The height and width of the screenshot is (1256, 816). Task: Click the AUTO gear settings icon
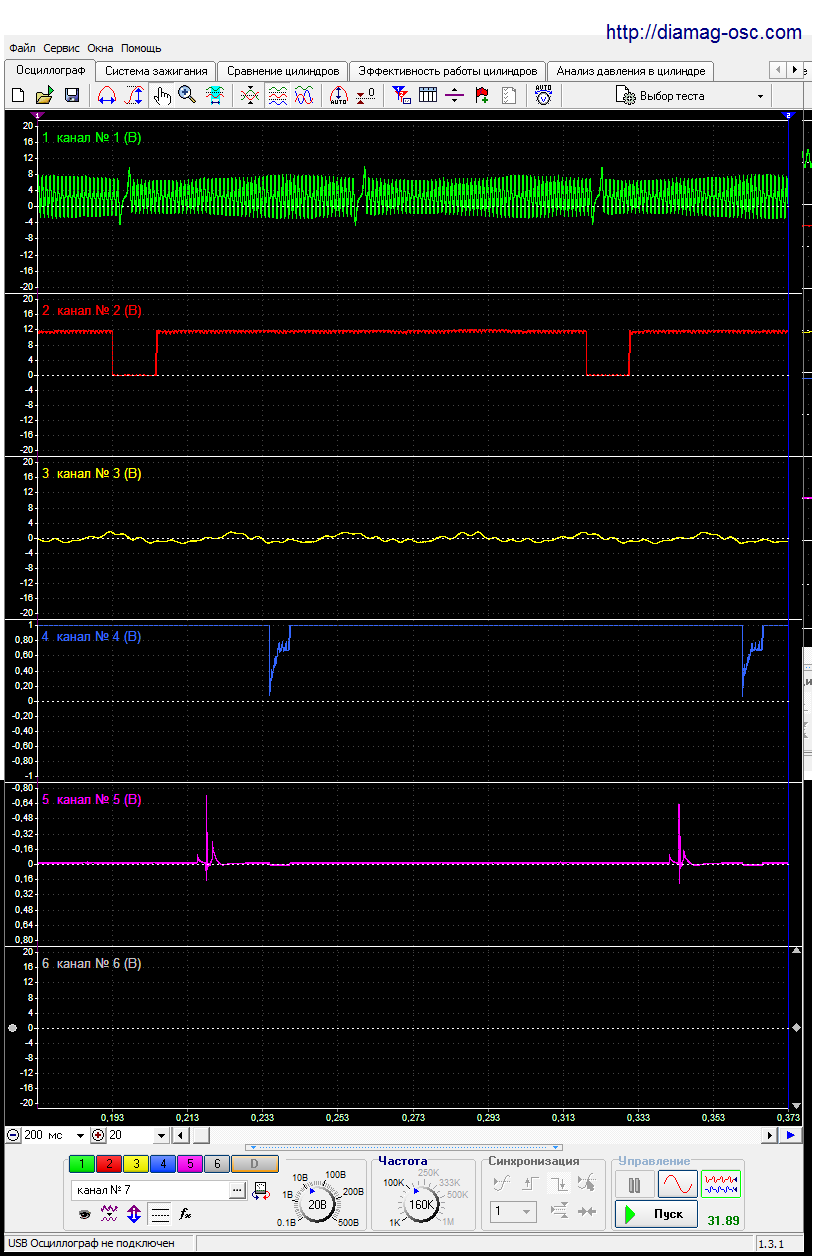click(543, 96)
